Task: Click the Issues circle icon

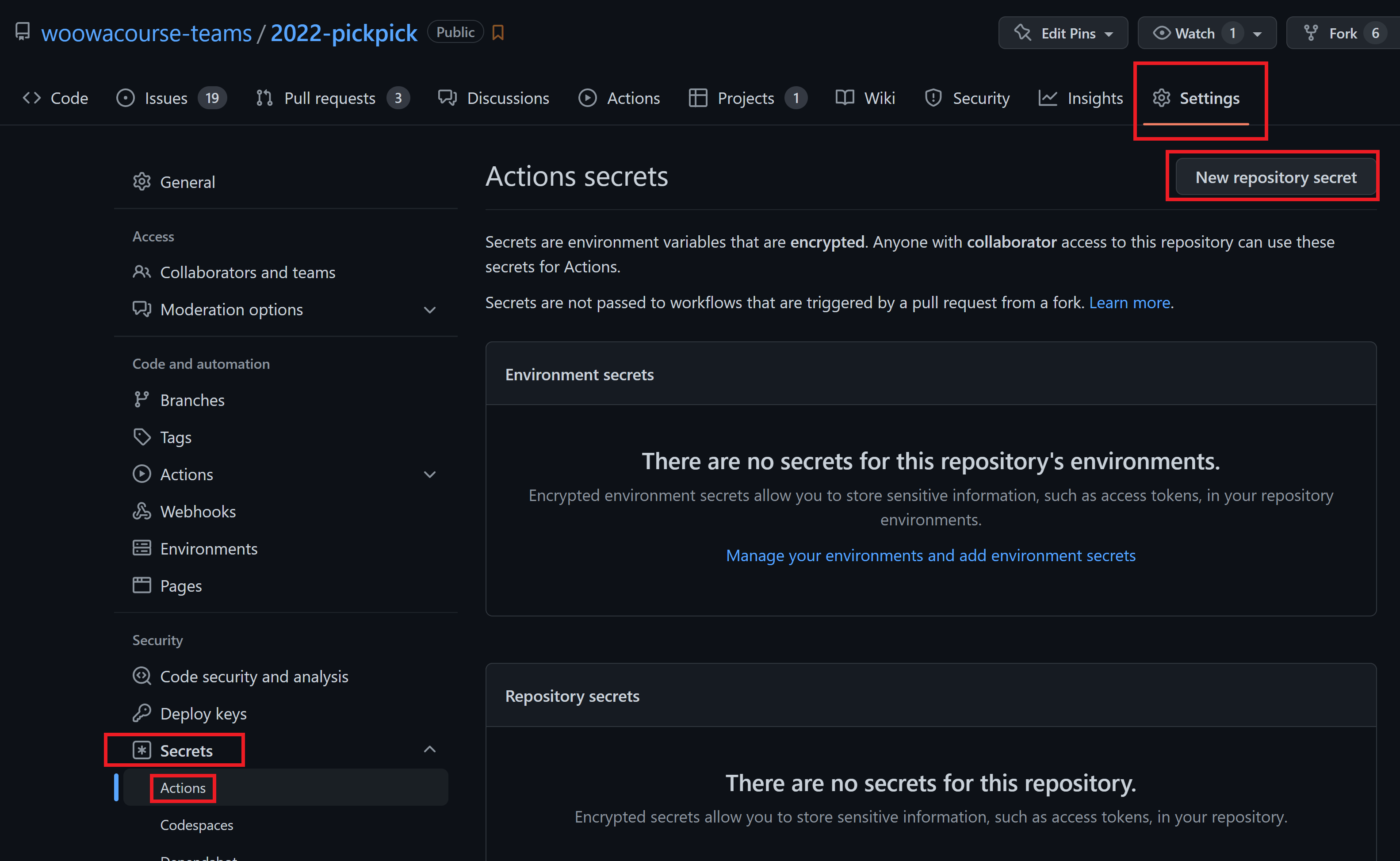Action: click(x=125, y=98)
